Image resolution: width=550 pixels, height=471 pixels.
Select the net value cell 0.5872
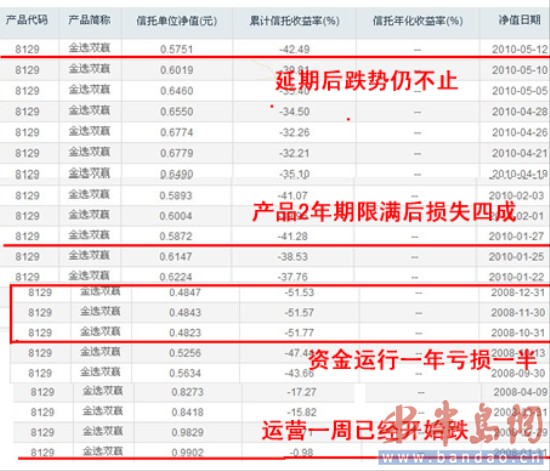tap(176, 236)
